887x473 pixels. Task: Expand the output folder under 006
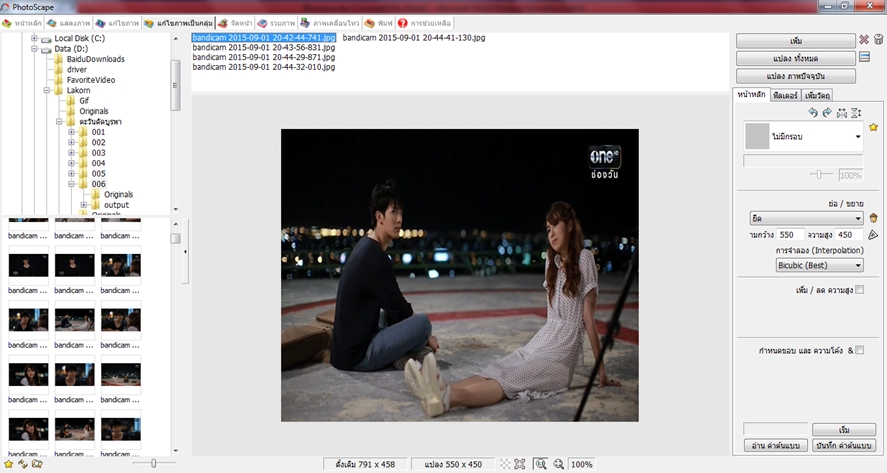coord(84,205)
